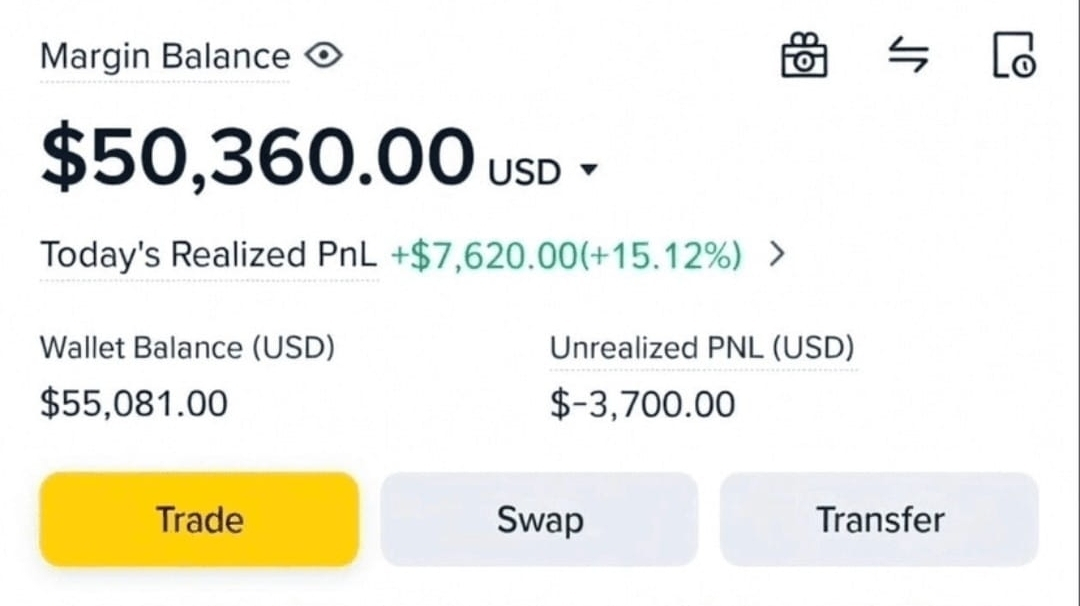This screenshot has height=606, width=1080.
Task: Hide the margin balance with the eye icon
Action: point(323,56)
